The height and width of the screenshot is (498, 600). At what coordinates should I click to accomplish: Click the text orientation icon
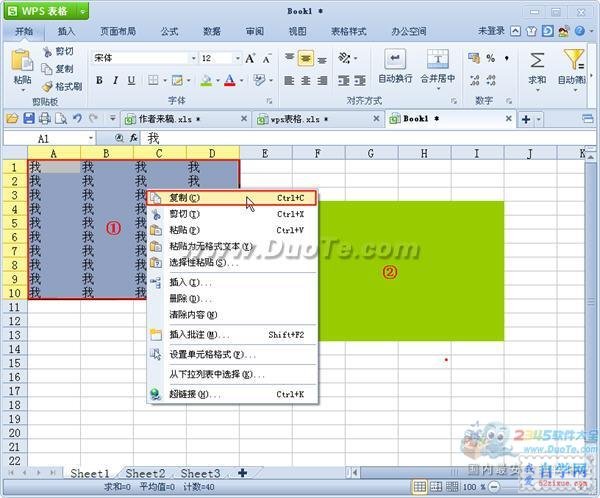pos(344,58)
